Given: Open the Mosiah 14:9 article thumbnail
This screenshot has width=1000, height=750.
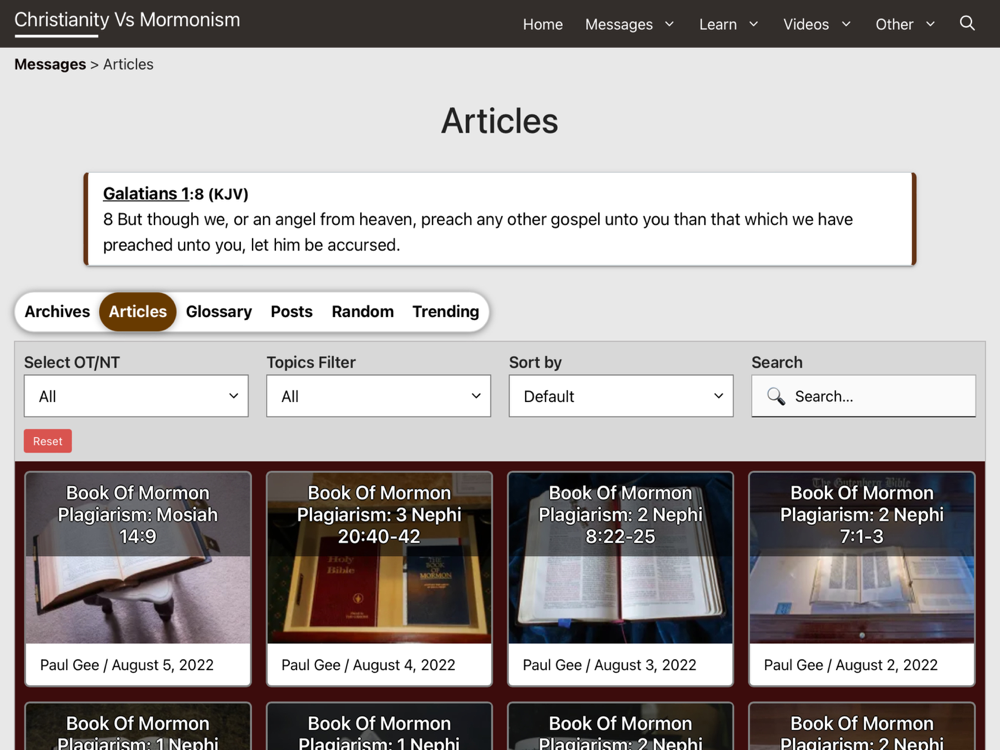Looking at the screenshot, I should [138, 557].
